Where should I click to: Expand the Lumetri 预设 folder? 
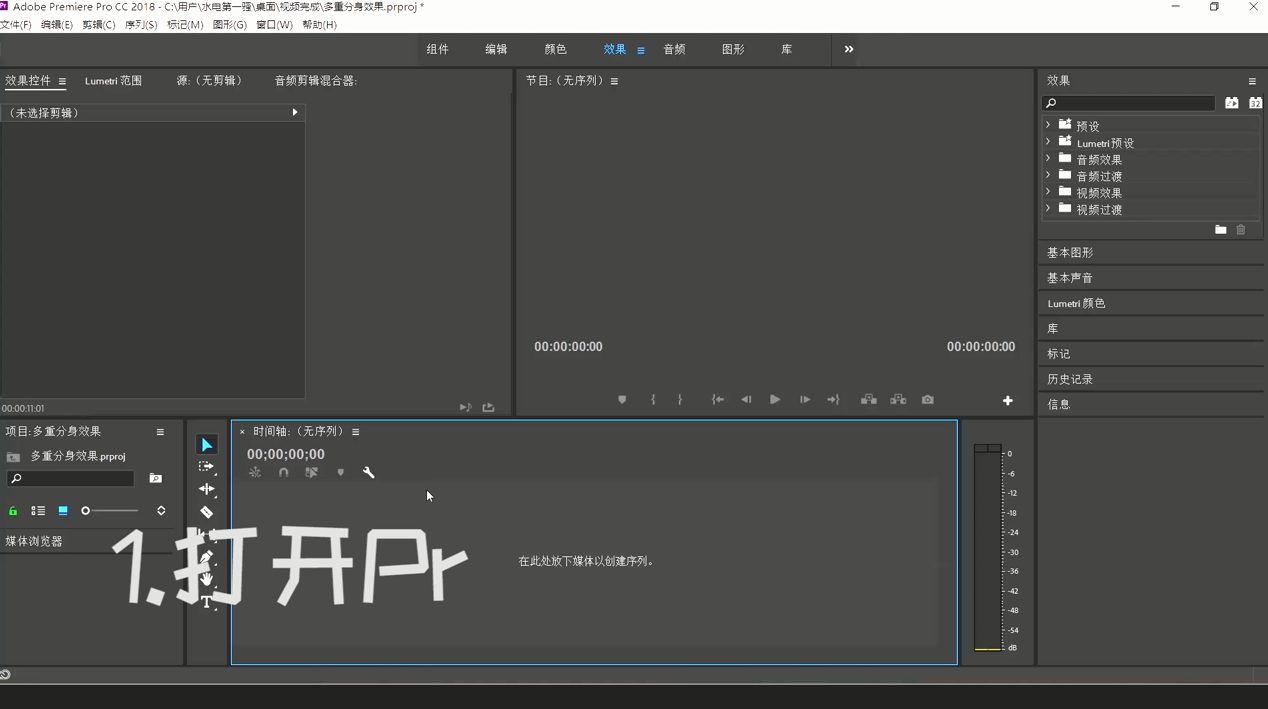pyautogui.click(x=1048, y=142)
